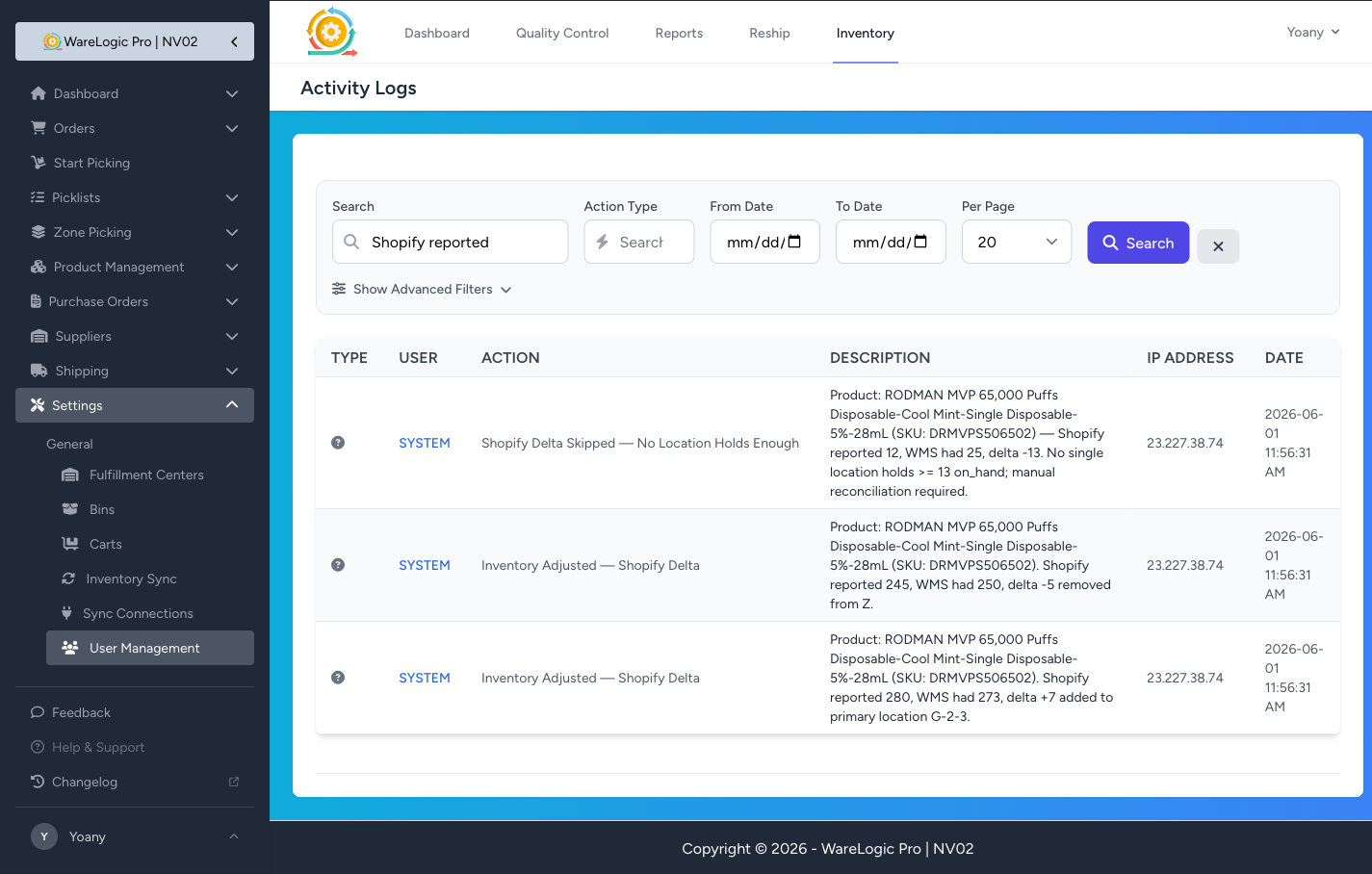The image size is (1372, 874).
Task: Click the Settings tools icon
Action: (38, 405)
